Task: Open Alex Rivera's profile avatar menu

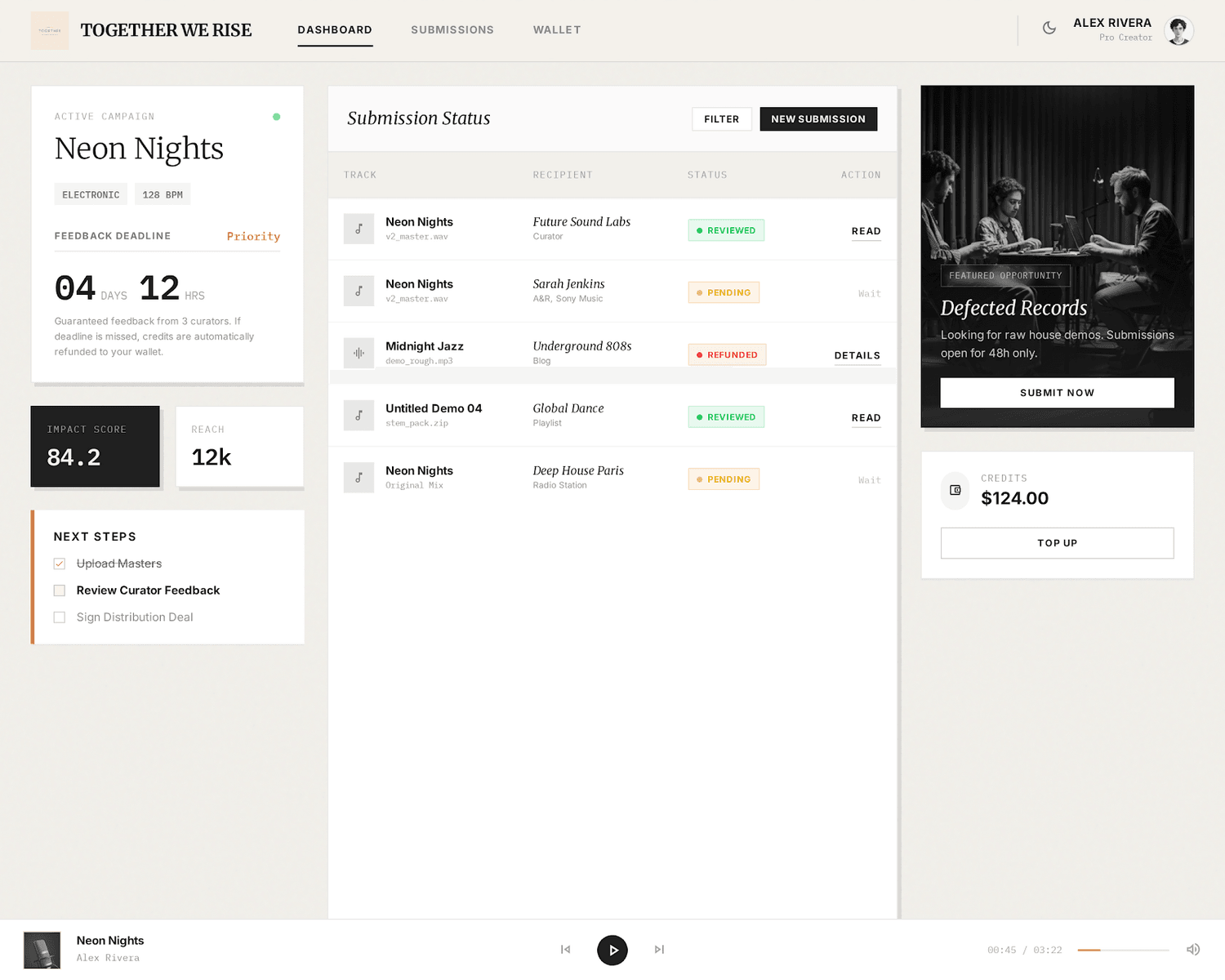Action: [x=1178, y=31]
